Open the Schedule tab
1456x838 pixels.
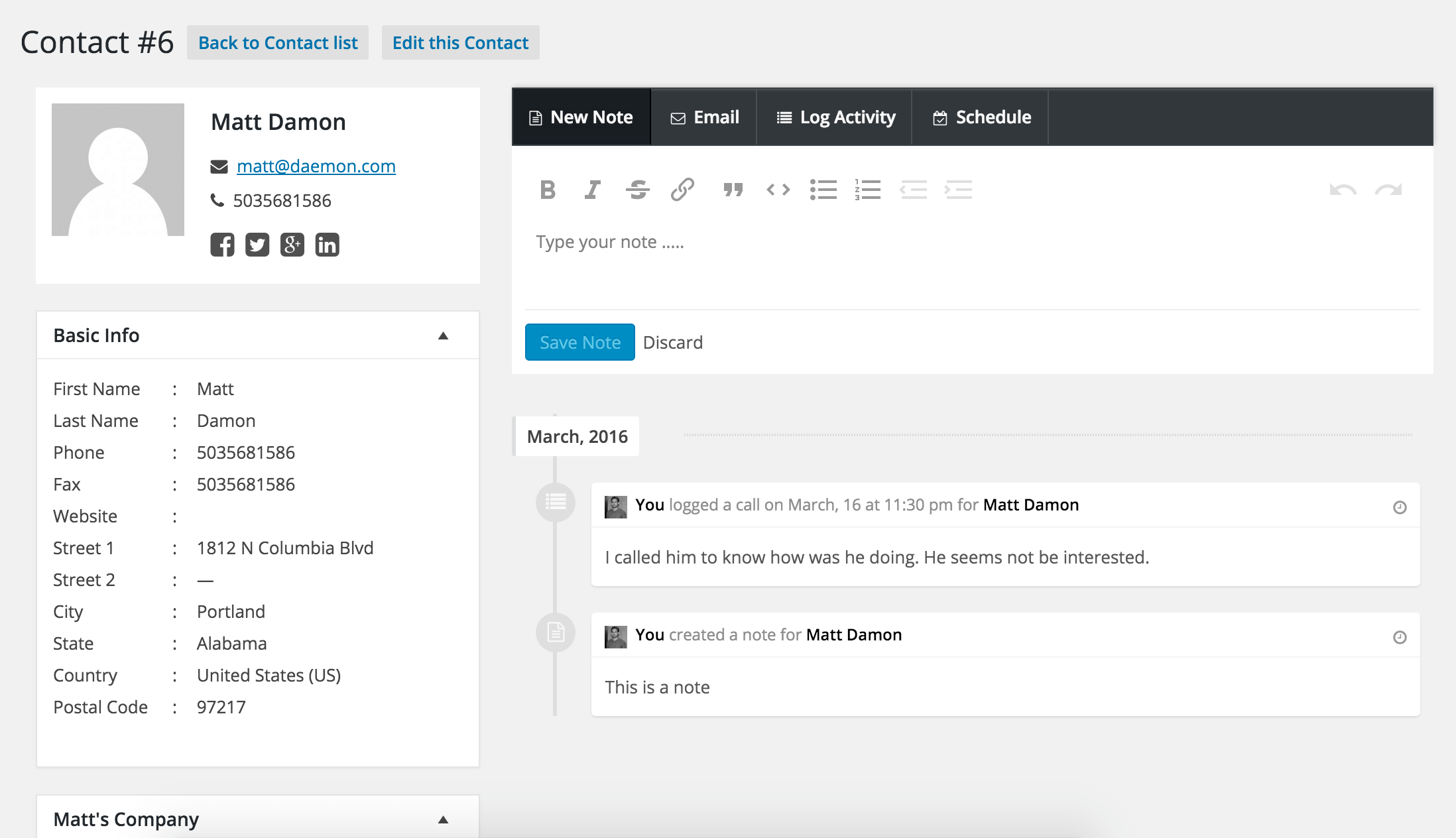click(981, 117)
